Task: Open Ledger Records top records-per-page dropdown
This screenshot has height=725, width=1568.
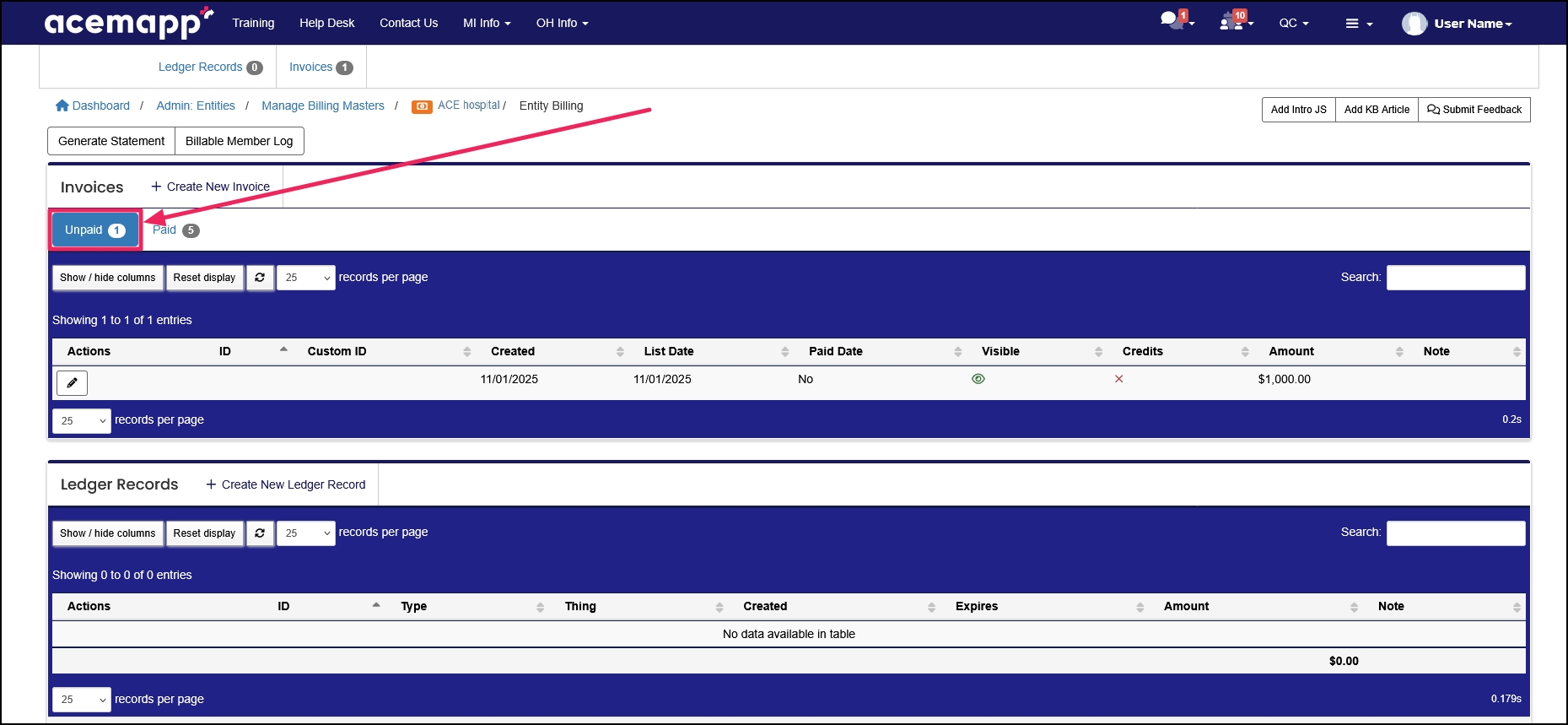Action: point(306,533)
